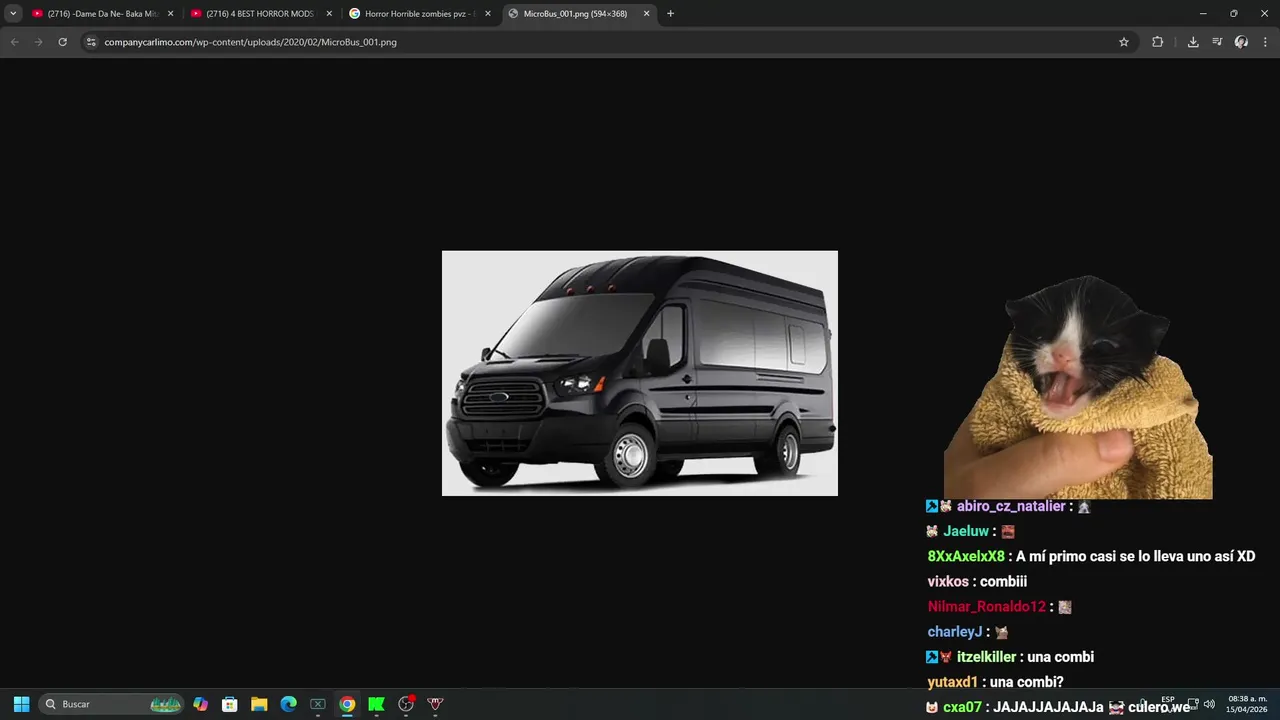This screenshot has height=720, width=1280.
Task: Click username abiro_cz_natalier in chat
Action: pos(1011,507)
